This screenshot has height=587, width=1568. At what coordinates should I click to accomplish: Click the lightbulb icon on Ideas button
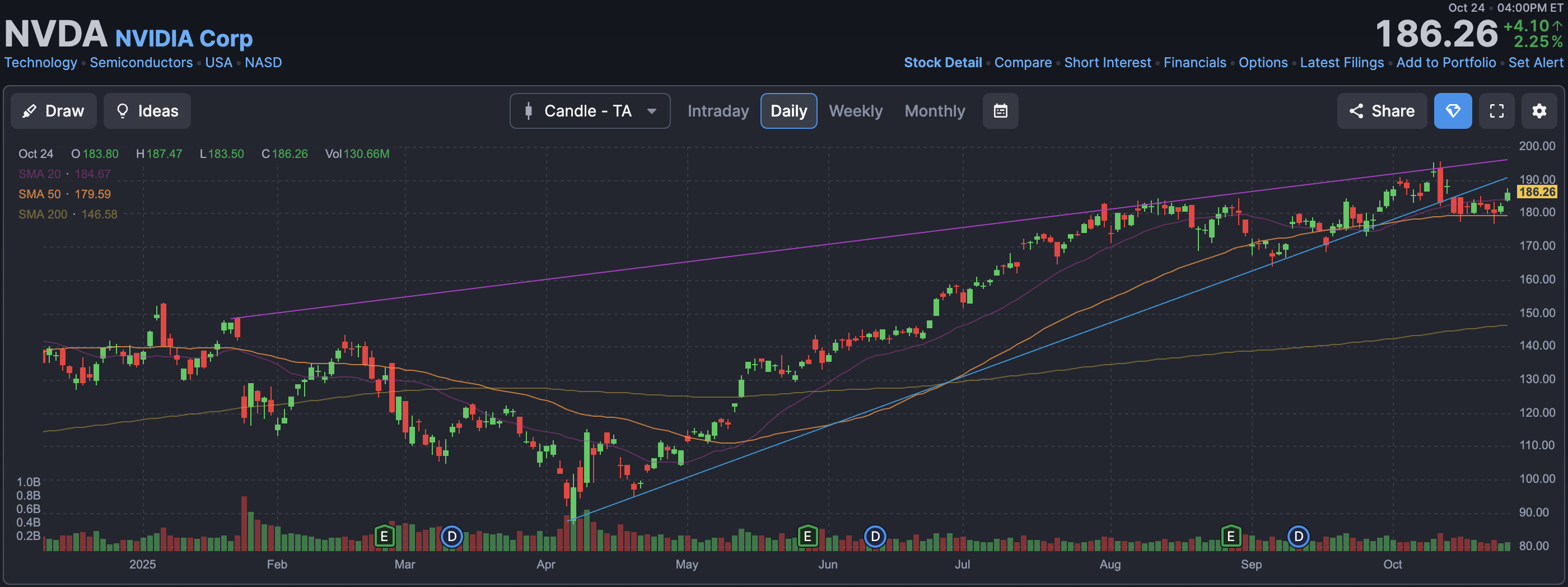(x=122, y=111)
